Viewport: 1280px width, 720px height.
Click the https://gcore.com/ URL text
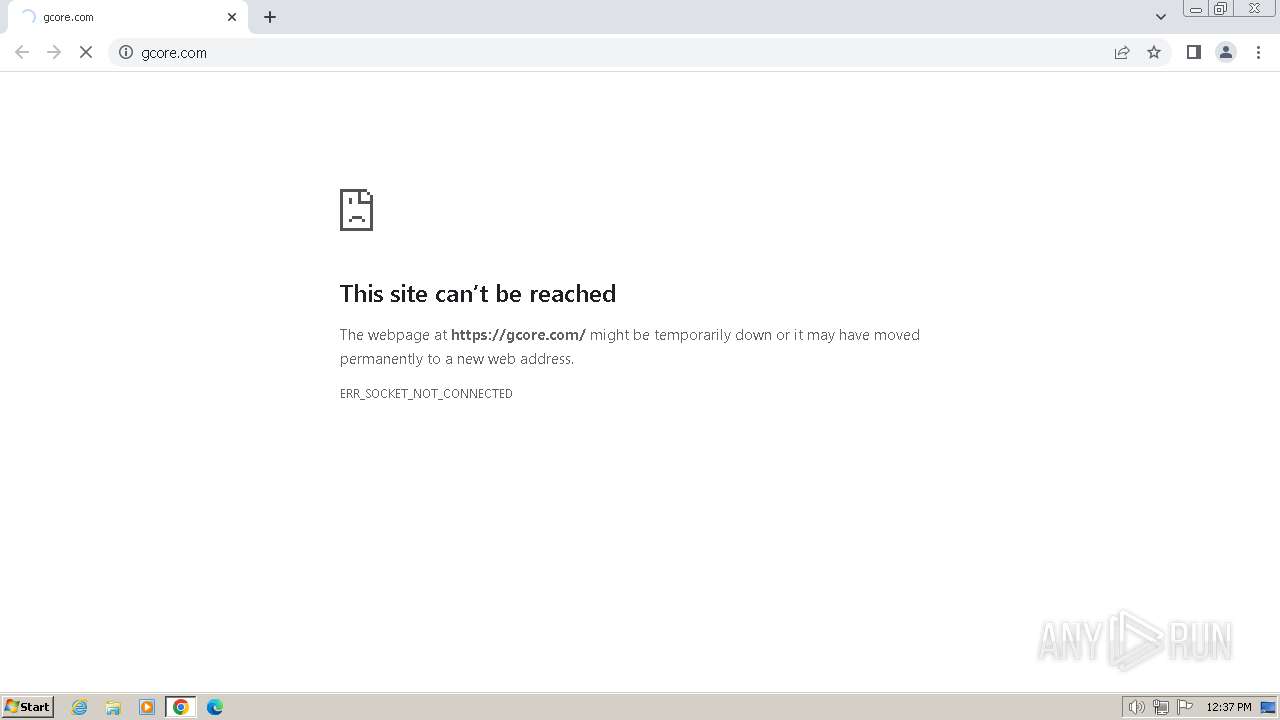click(x=518, y=335)
